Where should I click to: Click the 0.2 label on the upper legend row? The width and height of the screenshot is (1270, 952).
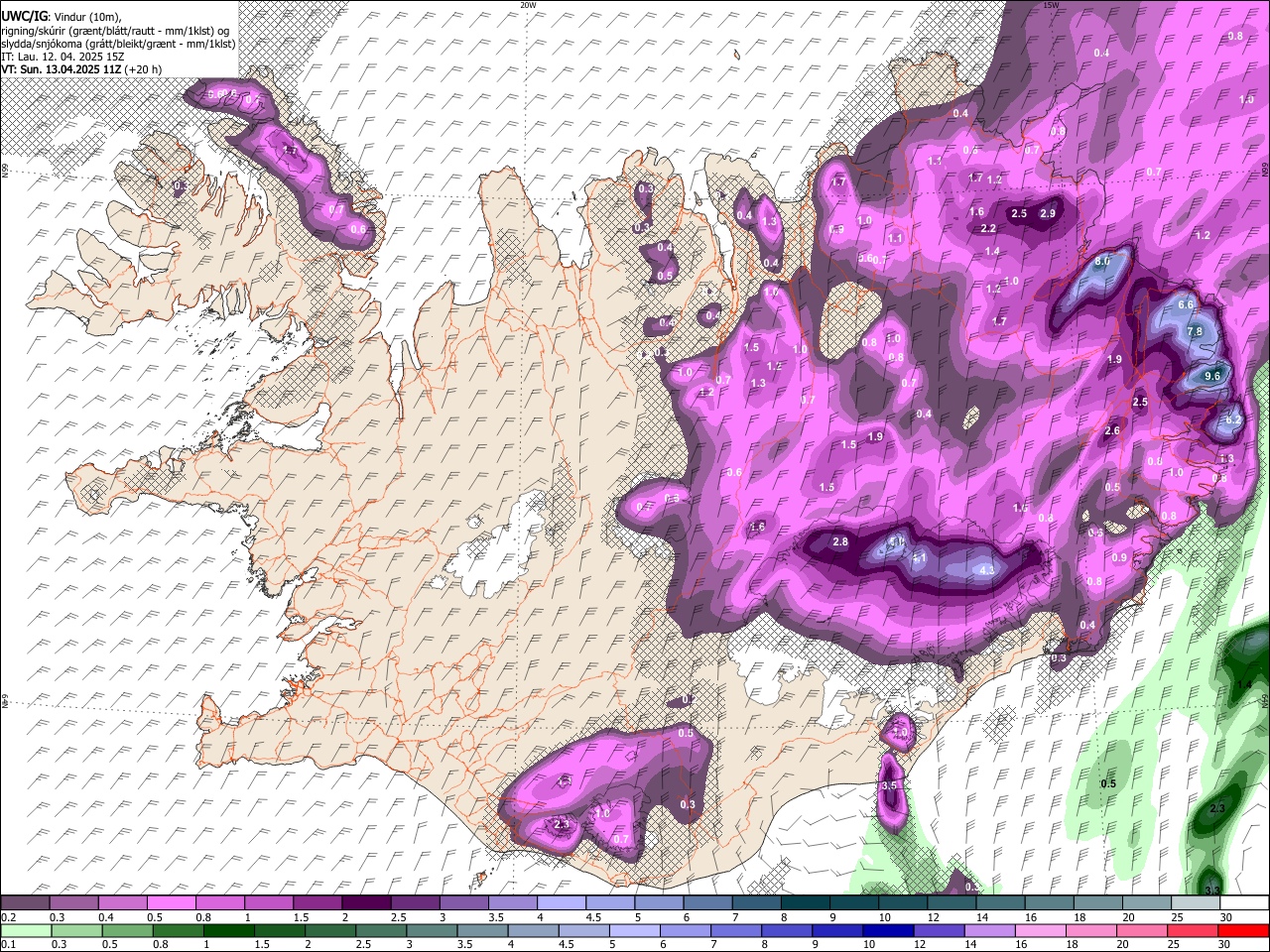[x=9, y=917]
